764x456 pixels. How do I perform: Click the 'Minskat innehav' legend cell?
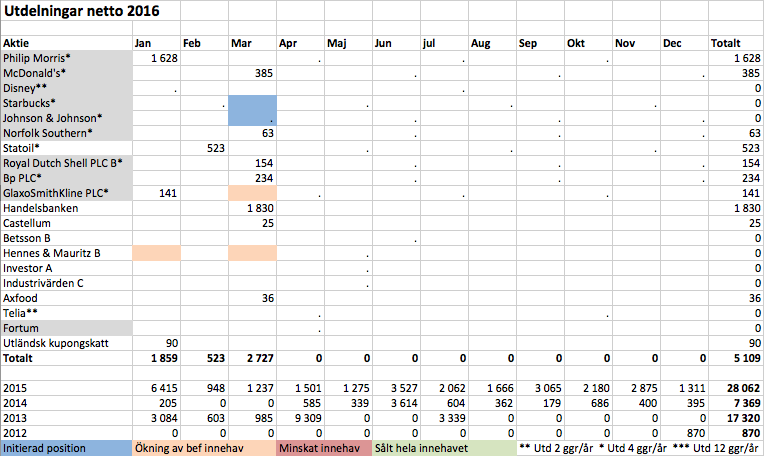click(x=325, y=448)
